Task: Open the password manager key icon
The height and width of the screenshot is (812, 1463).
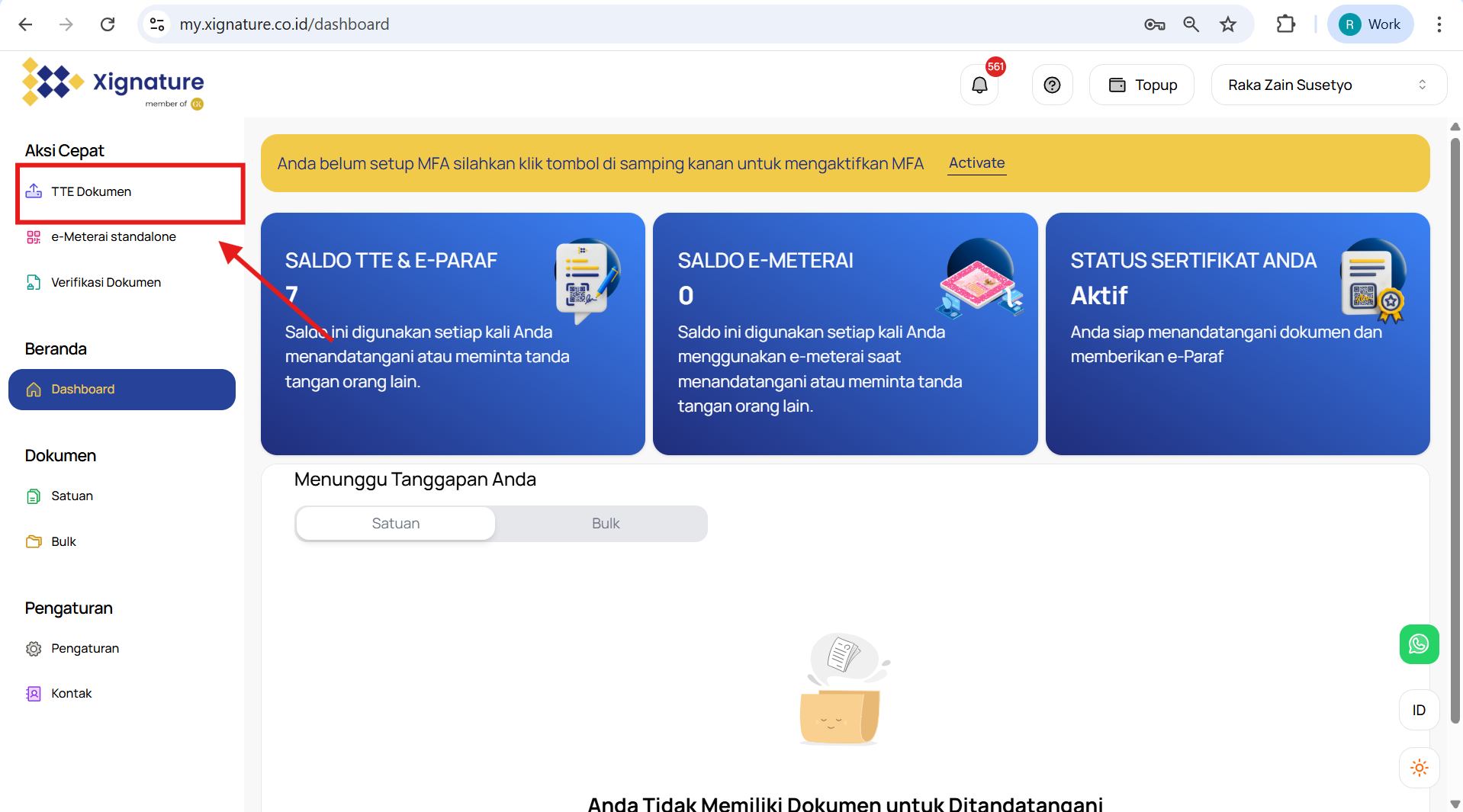Action: pos(1154,24)
